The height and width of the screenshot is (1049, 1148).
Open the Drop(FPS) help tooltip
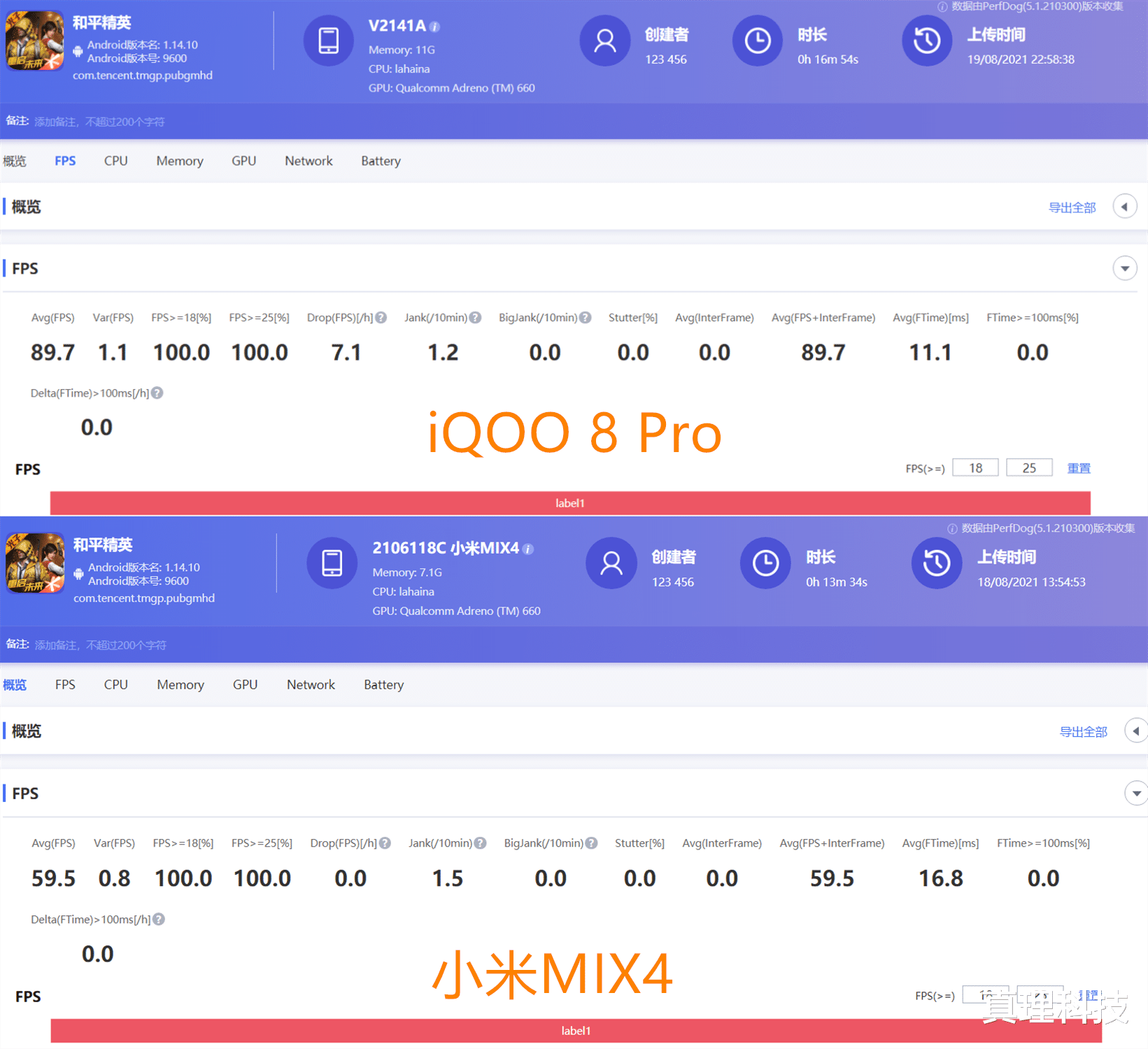coord(382,317)
